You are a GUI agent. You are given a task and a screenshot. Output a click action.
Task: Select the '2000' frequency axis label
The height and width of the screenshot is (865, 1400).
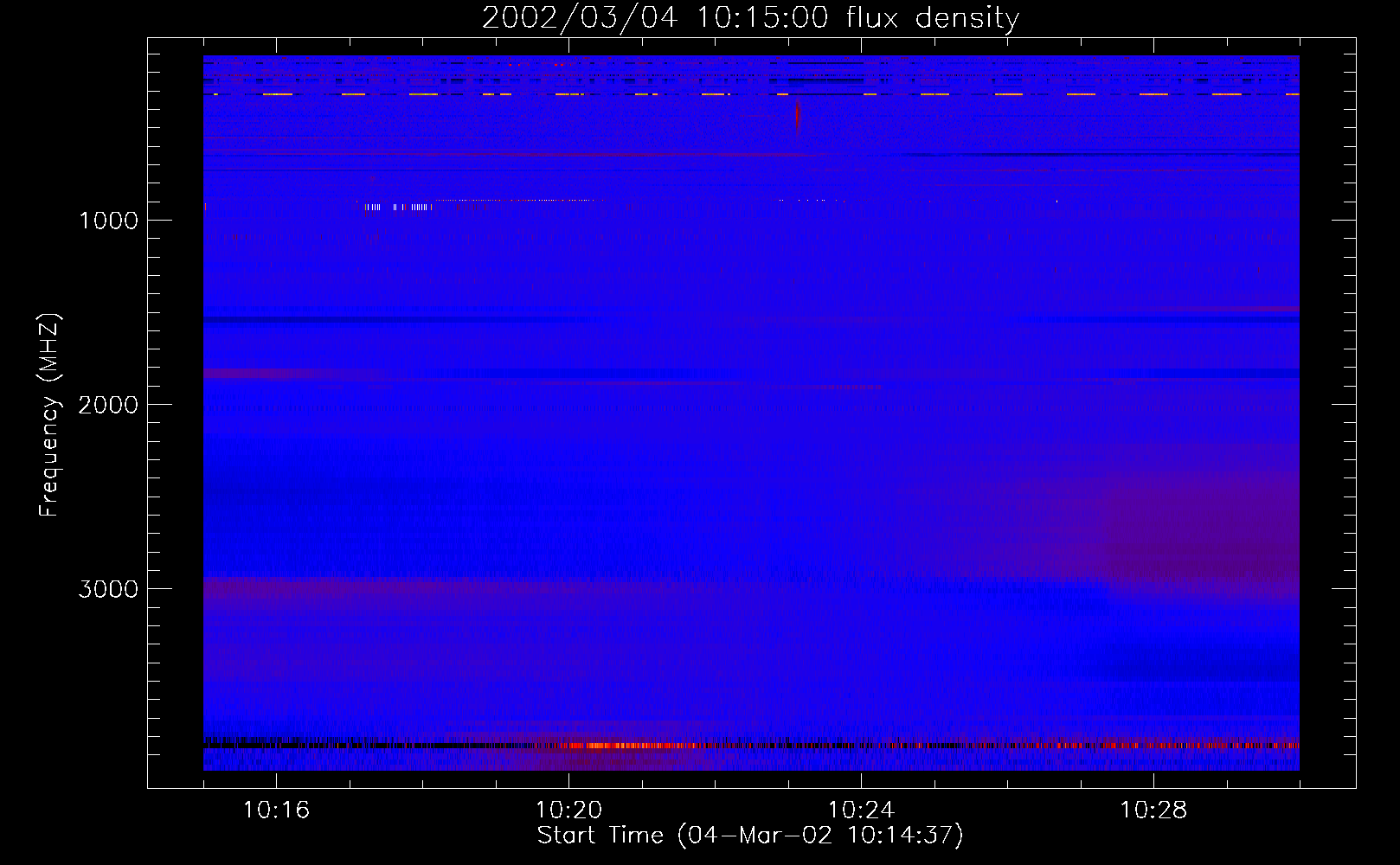point(108,405)
